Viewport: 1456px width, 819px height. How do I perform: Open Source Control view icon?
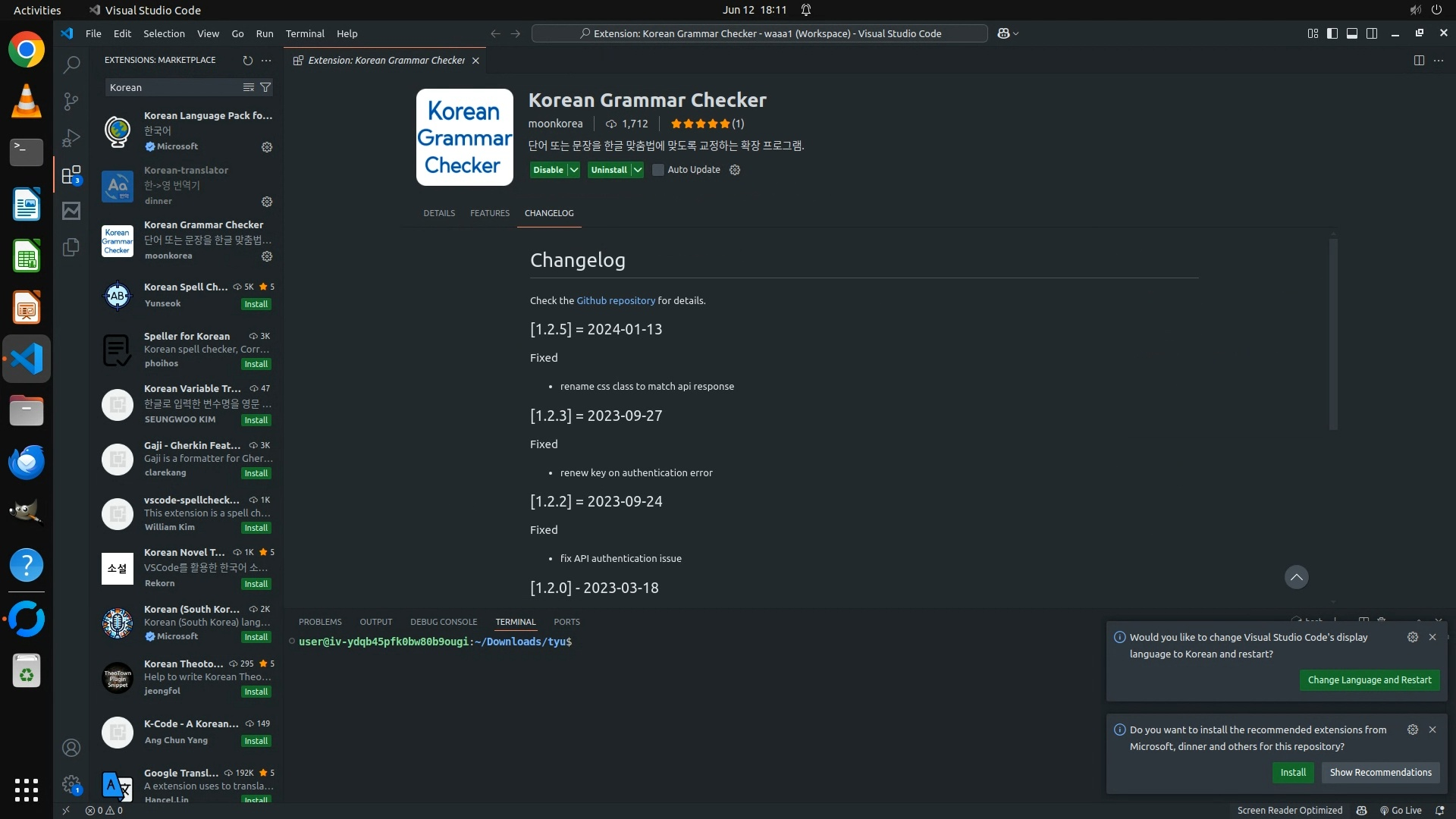(x=71, y=102)
